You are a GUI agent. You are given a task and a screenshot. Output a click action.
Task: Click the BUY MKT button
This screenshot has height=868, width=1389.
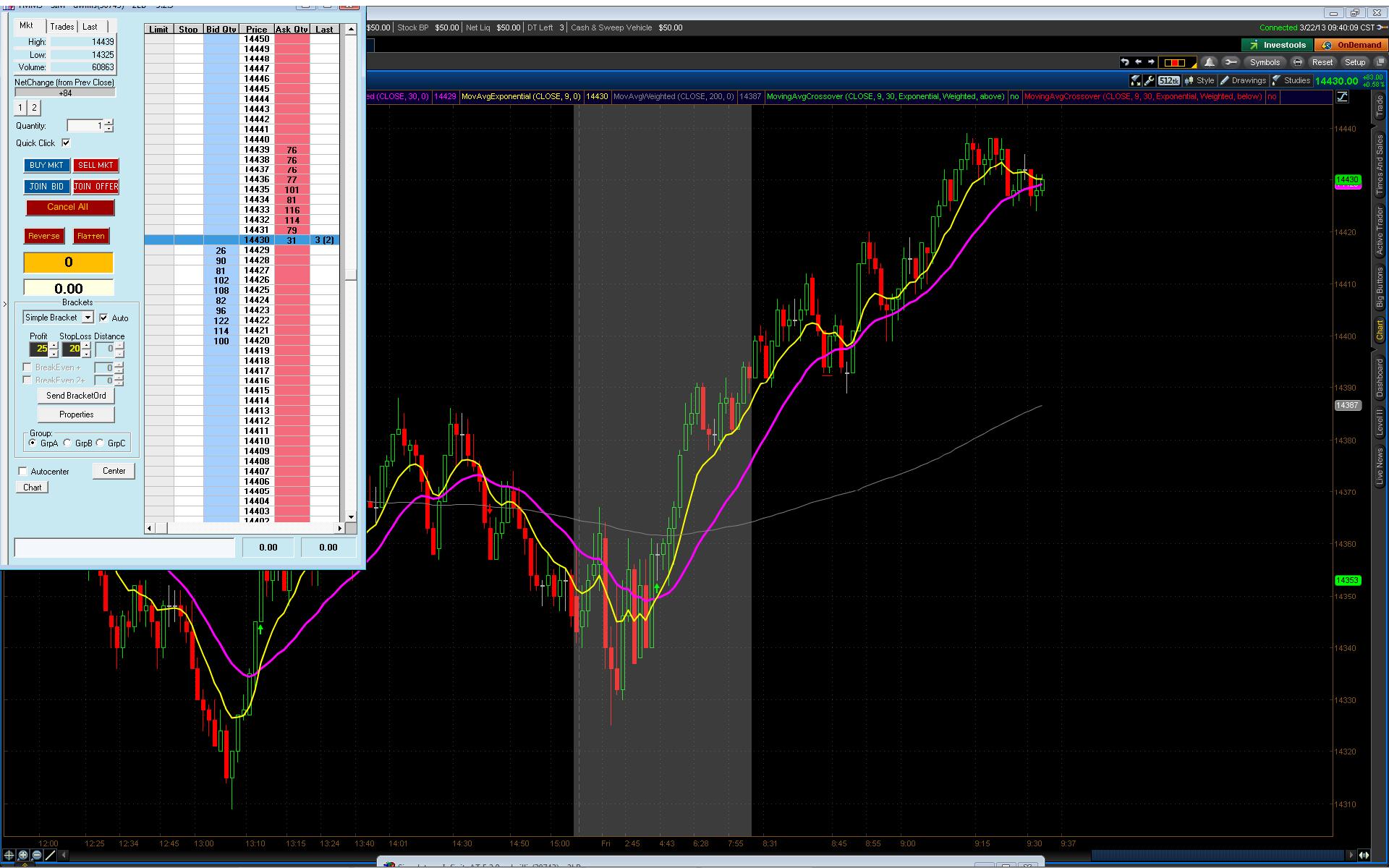tap(47, 166)
